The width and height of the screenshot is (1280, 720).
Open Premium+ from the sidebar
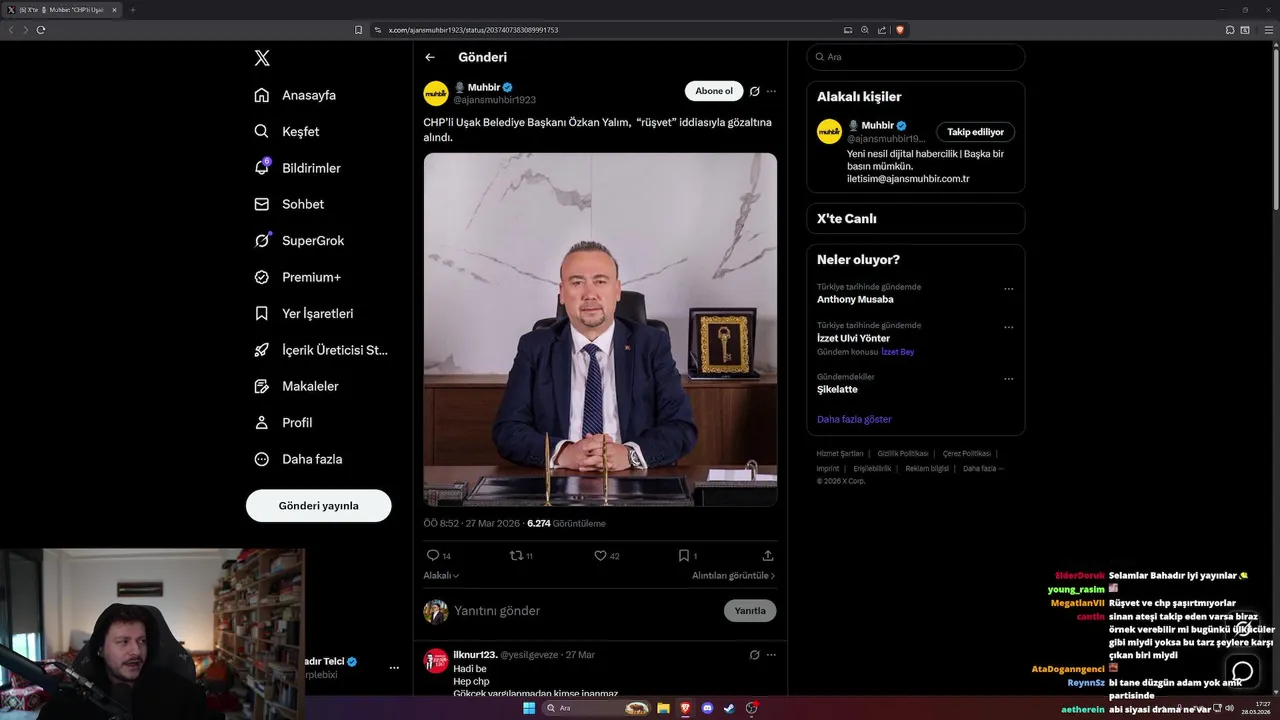click(297, 277)
